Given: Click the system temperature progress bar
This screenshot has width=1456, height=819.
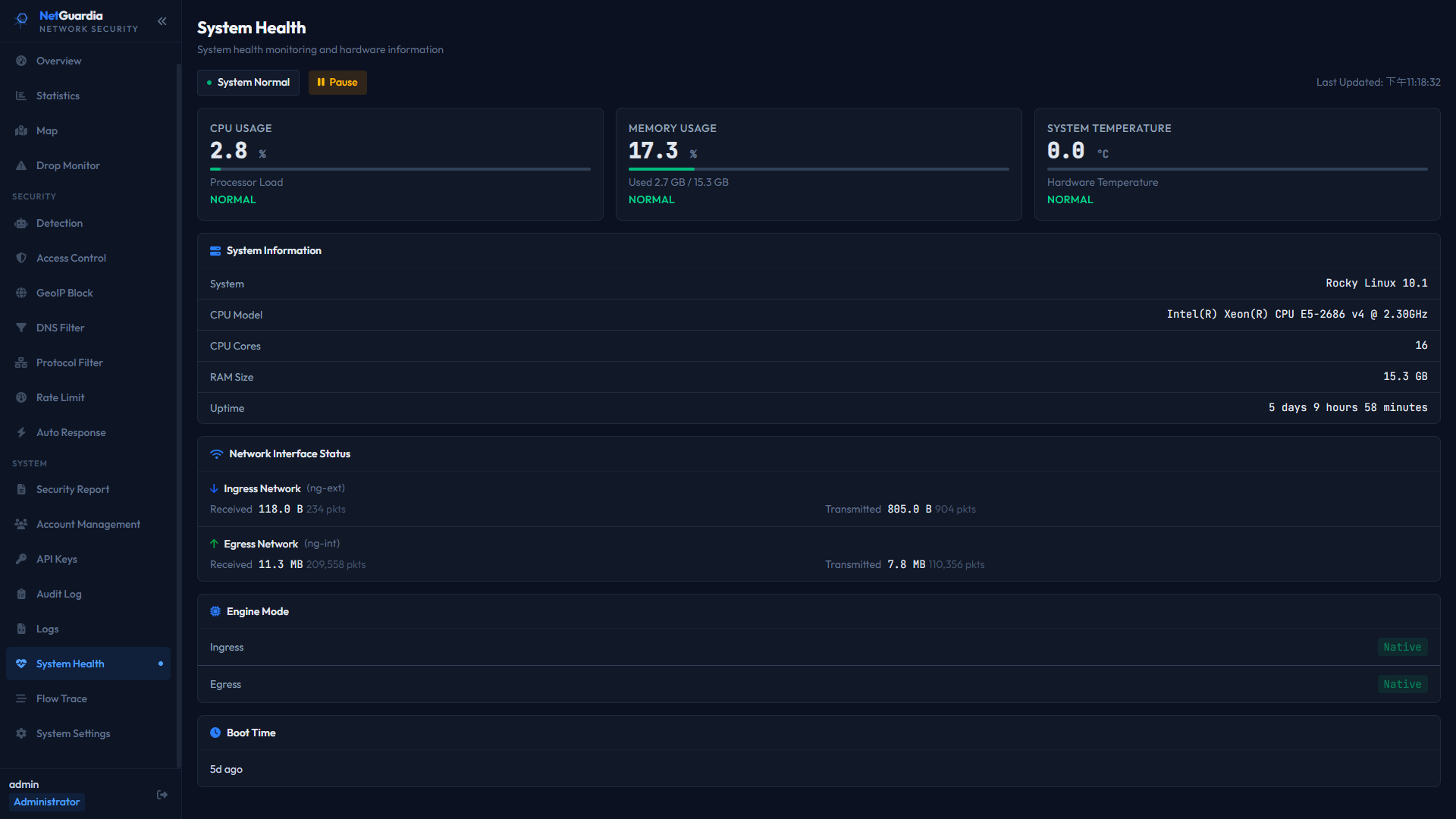Looking at the screenshot, I should tap(1238, 169).
